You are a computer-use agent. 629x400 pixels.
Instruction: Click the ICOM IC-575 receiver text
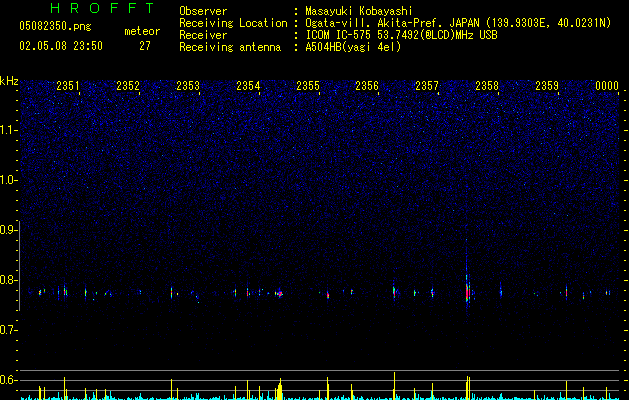click(401, 35)
